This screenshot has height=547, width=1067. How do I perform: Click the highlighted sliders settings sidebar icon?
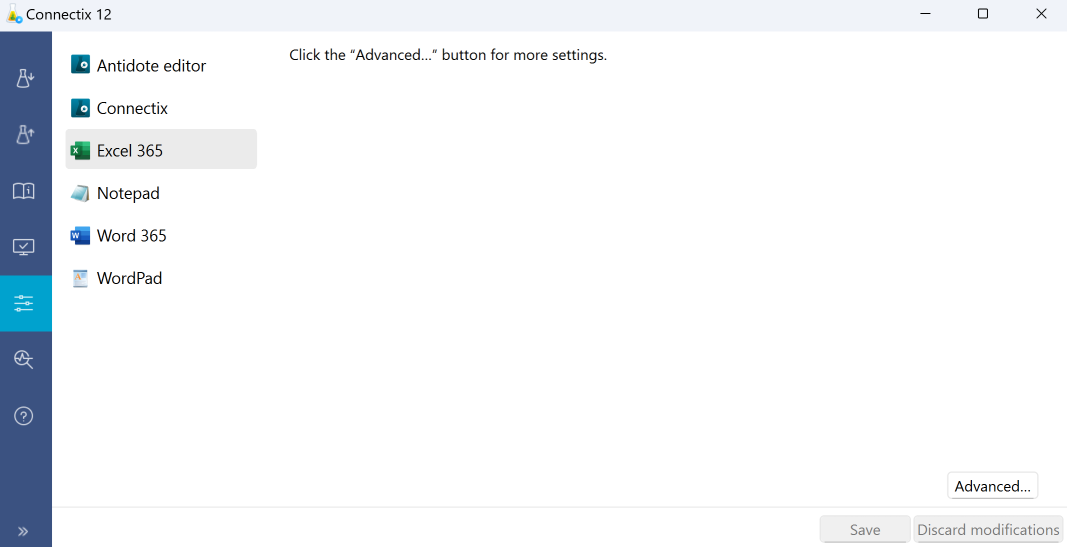tap(25, 303)
